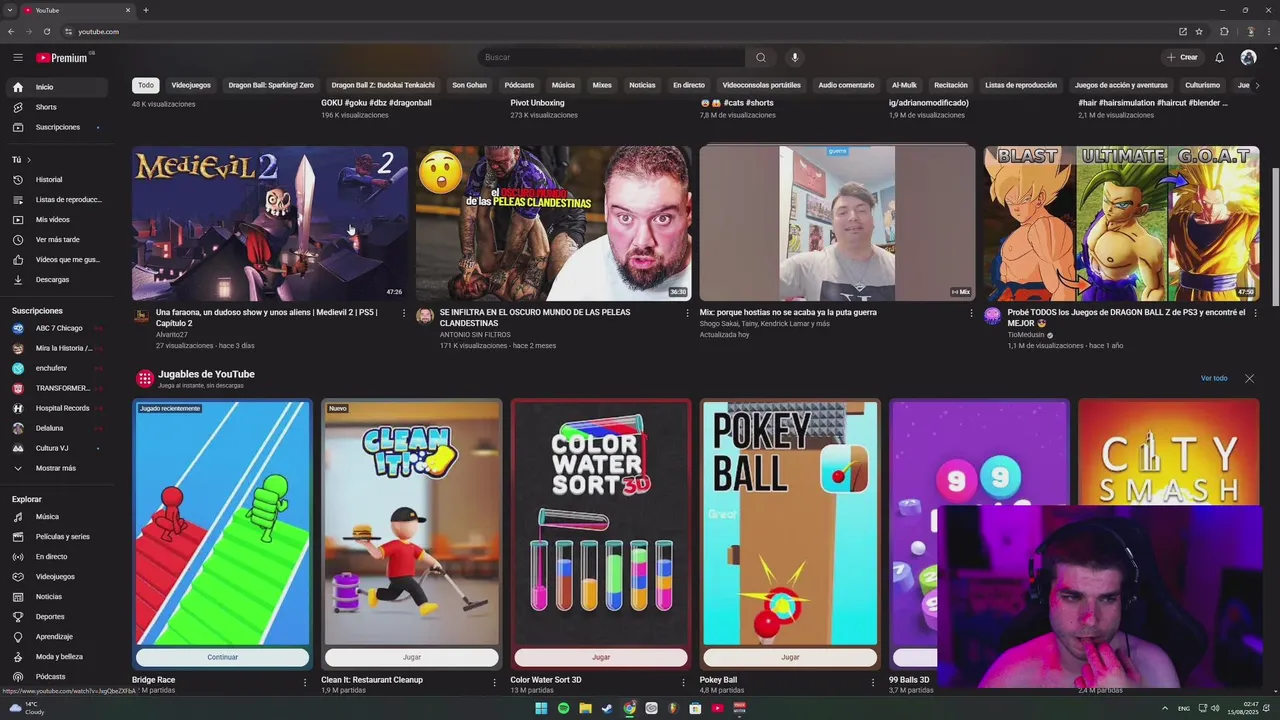Image resolution: width=1280 pixels, height=720 pixels.
Task: Open Descargas in the sidebar
Action: (58, 280)
